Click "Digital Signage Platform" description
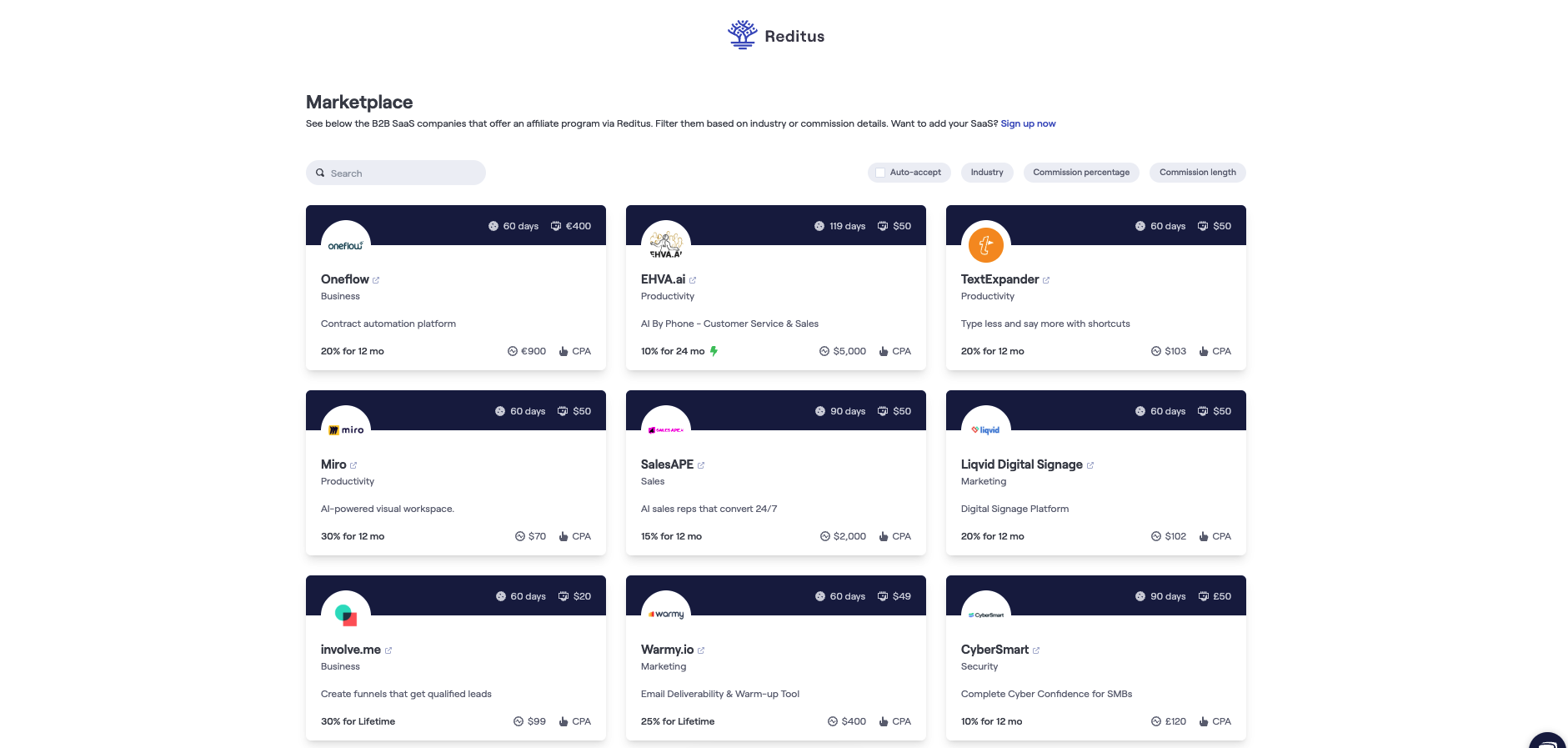This screenshot has height=748, width=1568. [1014, 509]
